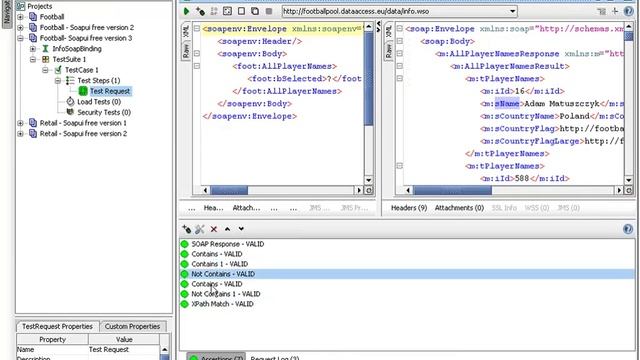Image resolution: width=640 pixels, height=360 pixels.
Task: Collapse the soapenv:Envelope fold marker
Action: click(x=197, y=29)
